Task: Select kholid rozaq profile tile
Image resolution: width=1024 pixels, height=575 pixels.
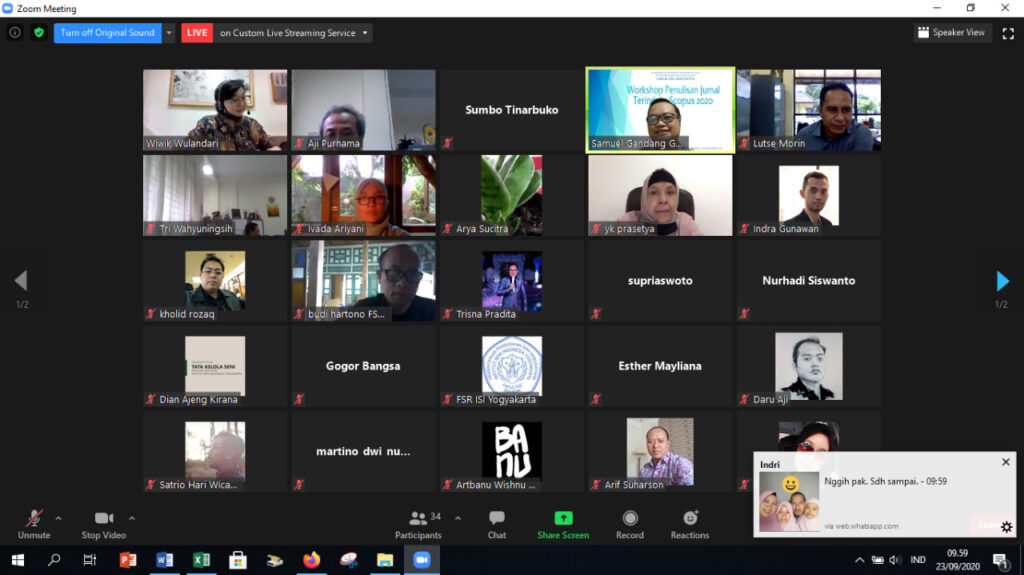Action: pos(215,280)
